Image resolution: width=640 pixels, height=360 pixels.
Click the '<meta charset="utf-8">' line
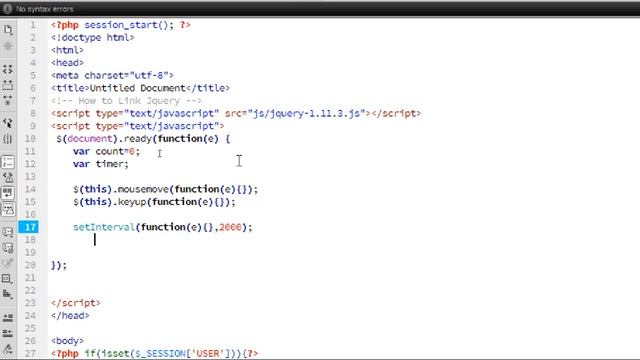[112, 76]
